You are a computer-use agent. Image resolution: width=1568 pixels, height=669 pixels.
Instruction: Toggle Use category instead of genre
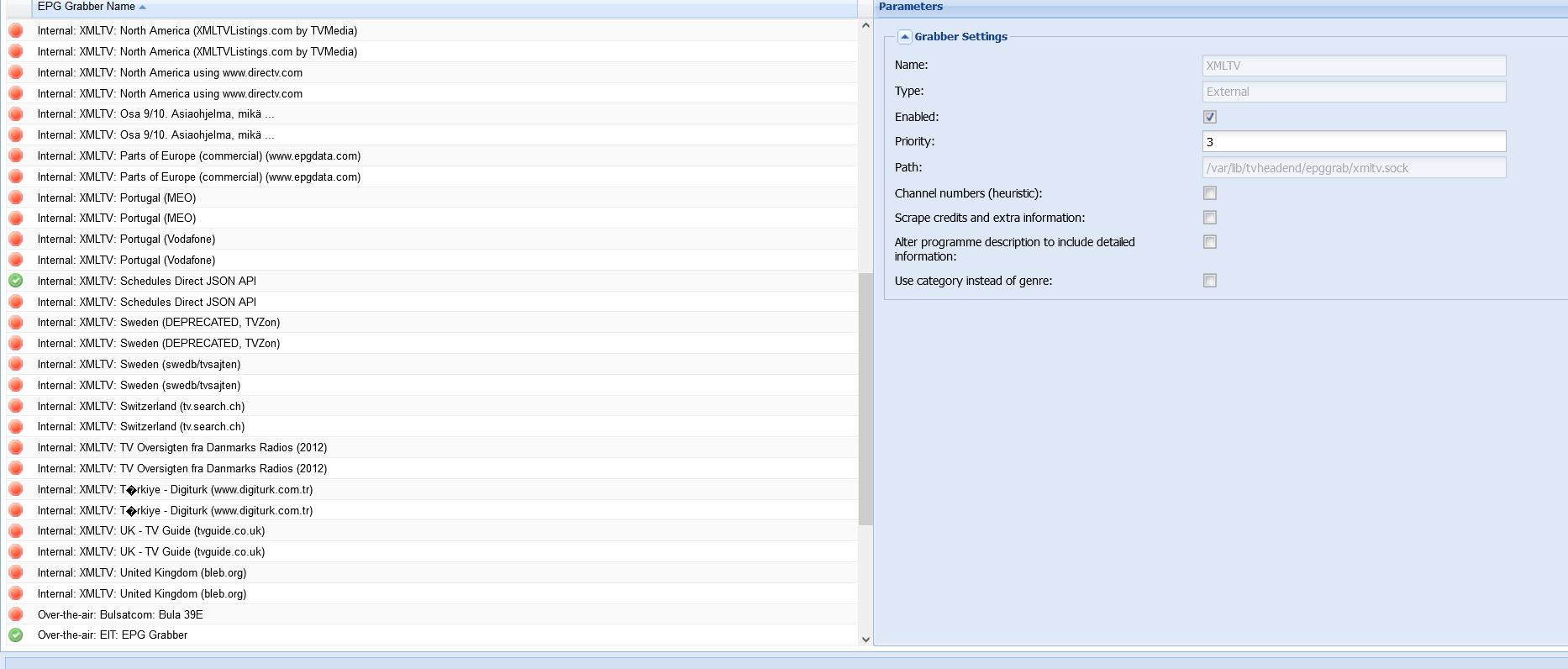point(1210,281)
